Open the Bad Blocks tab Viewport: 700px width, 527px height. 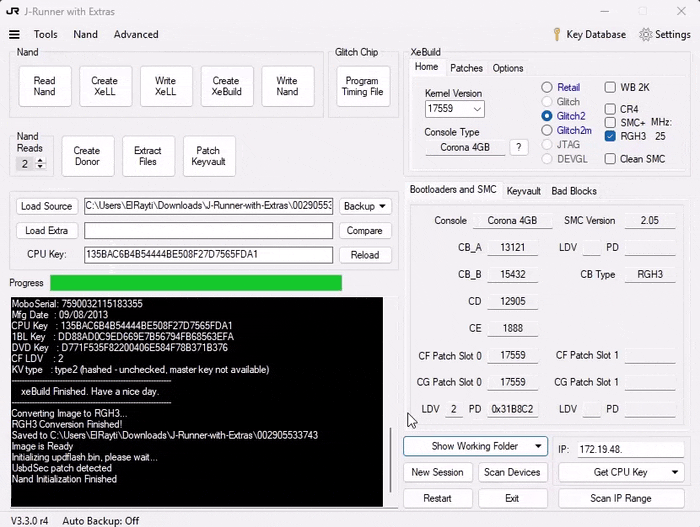pos(574,191)
